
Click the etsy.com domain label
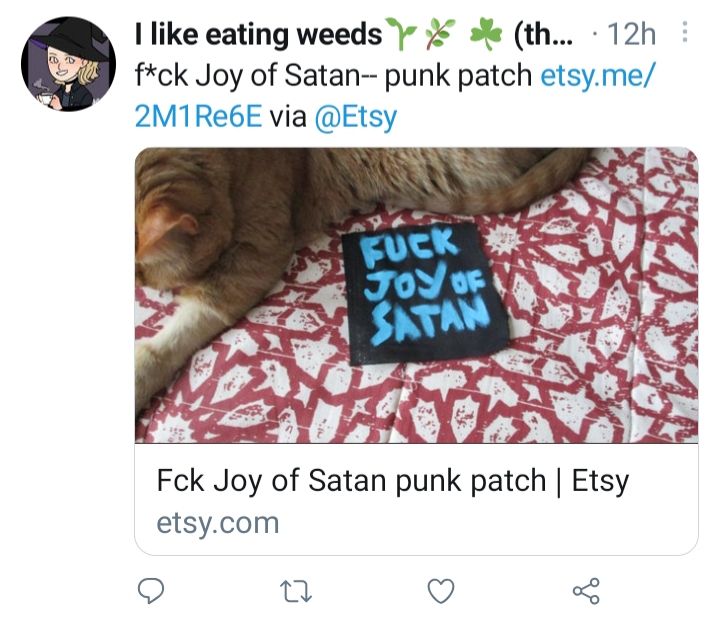(218, 523)
